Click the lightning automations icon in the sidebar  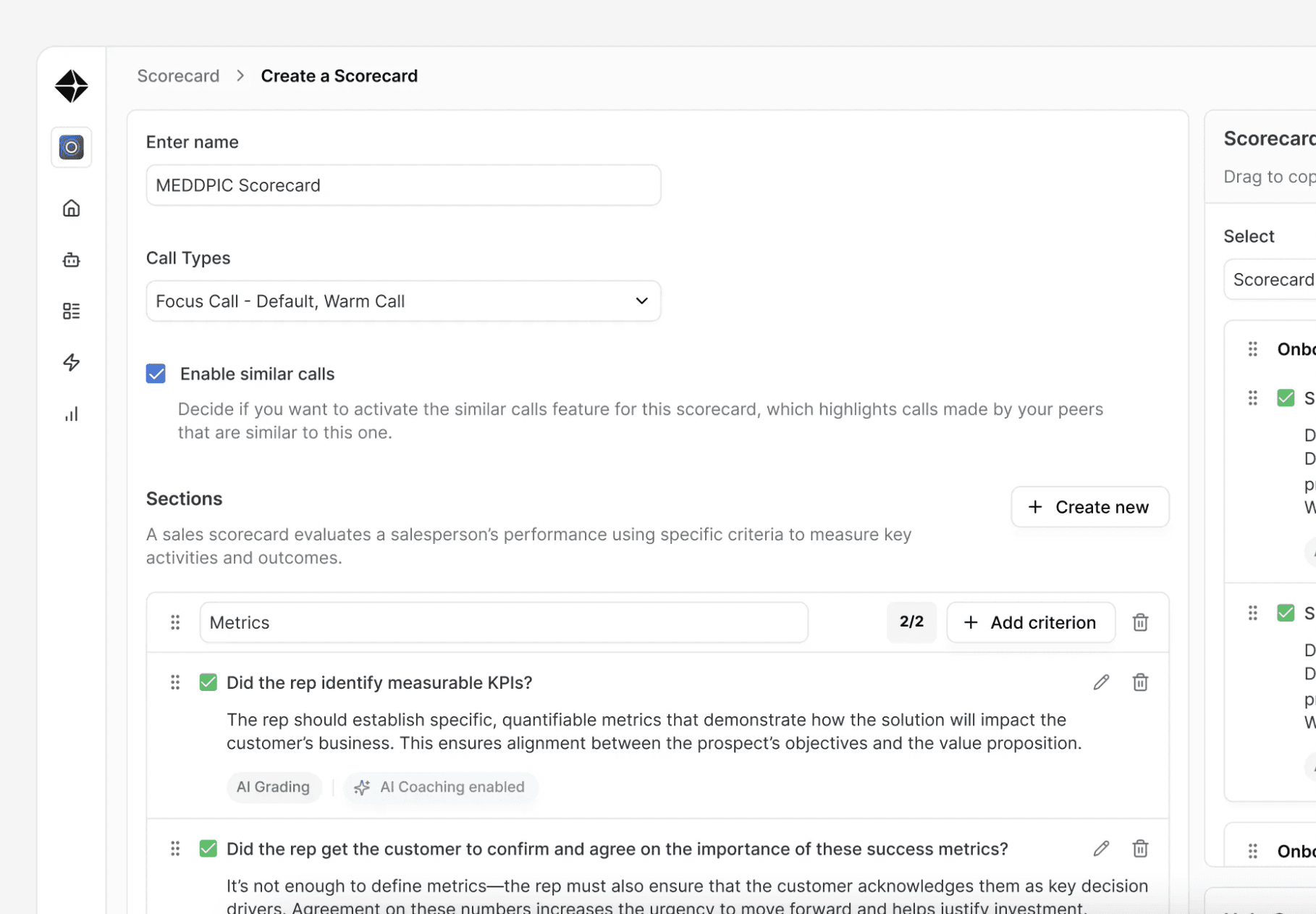(71, 362)
